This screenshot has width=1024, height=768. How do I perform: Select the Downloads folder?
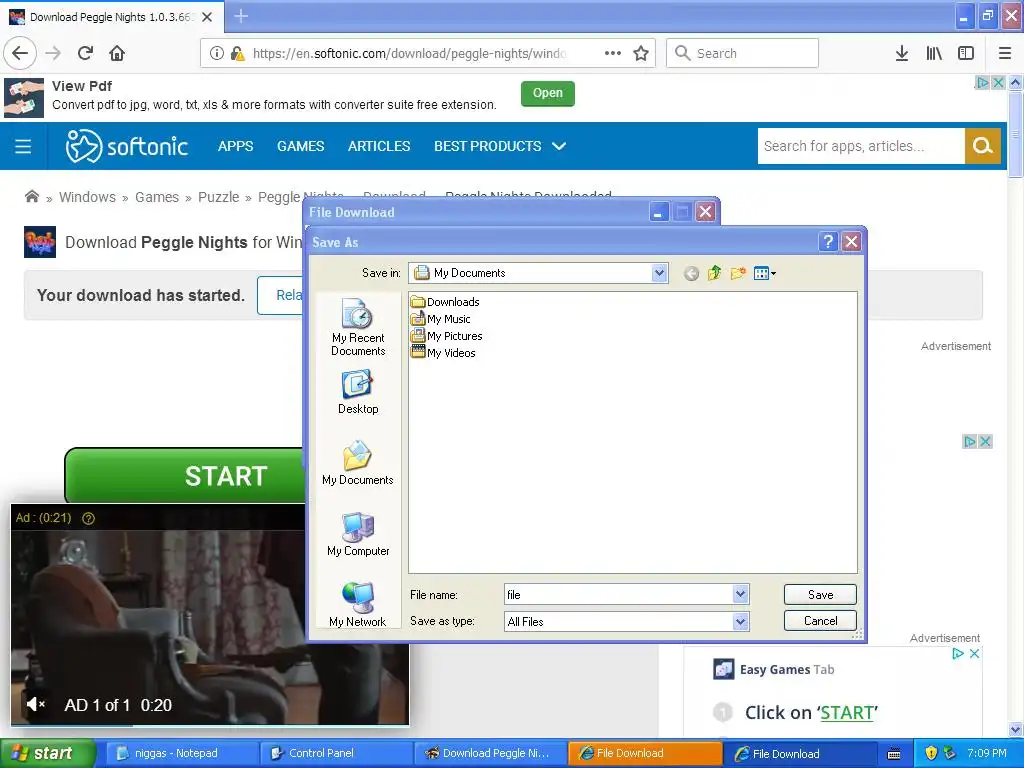[445, 302]
